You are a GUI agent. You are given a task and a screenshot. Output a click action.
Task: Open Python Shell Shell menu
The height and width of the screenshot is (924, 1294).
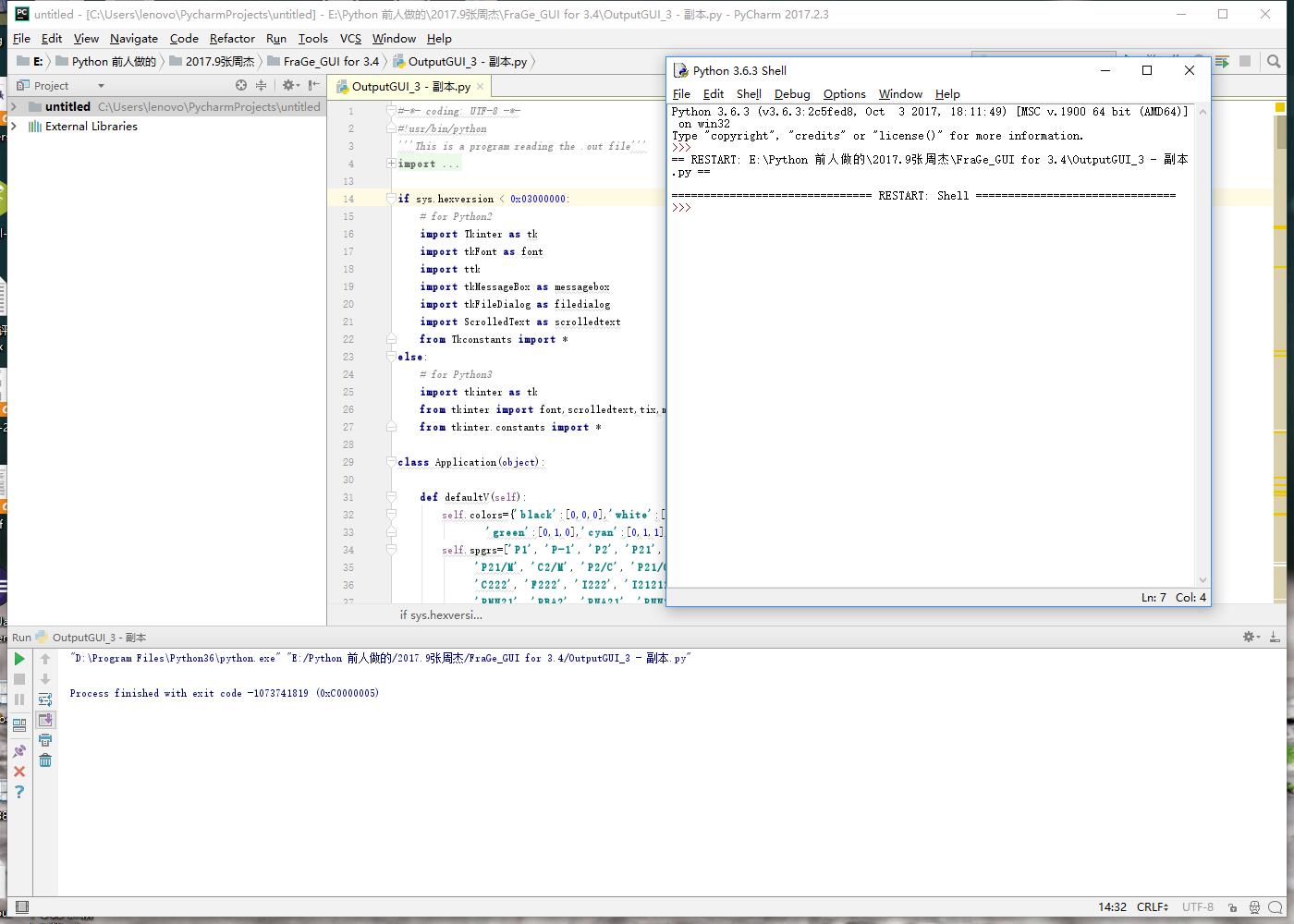click(749, 93)
